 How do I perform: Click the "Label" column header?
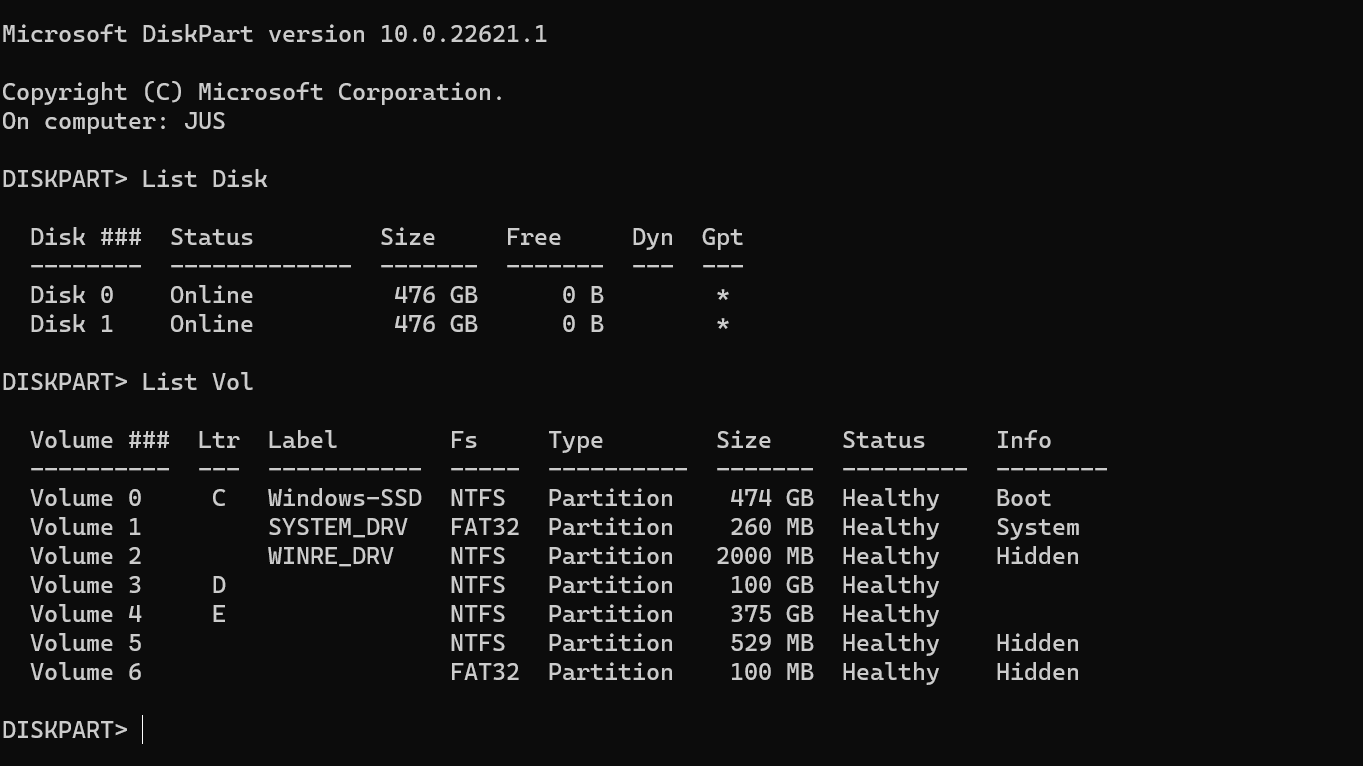pos(302,440)
